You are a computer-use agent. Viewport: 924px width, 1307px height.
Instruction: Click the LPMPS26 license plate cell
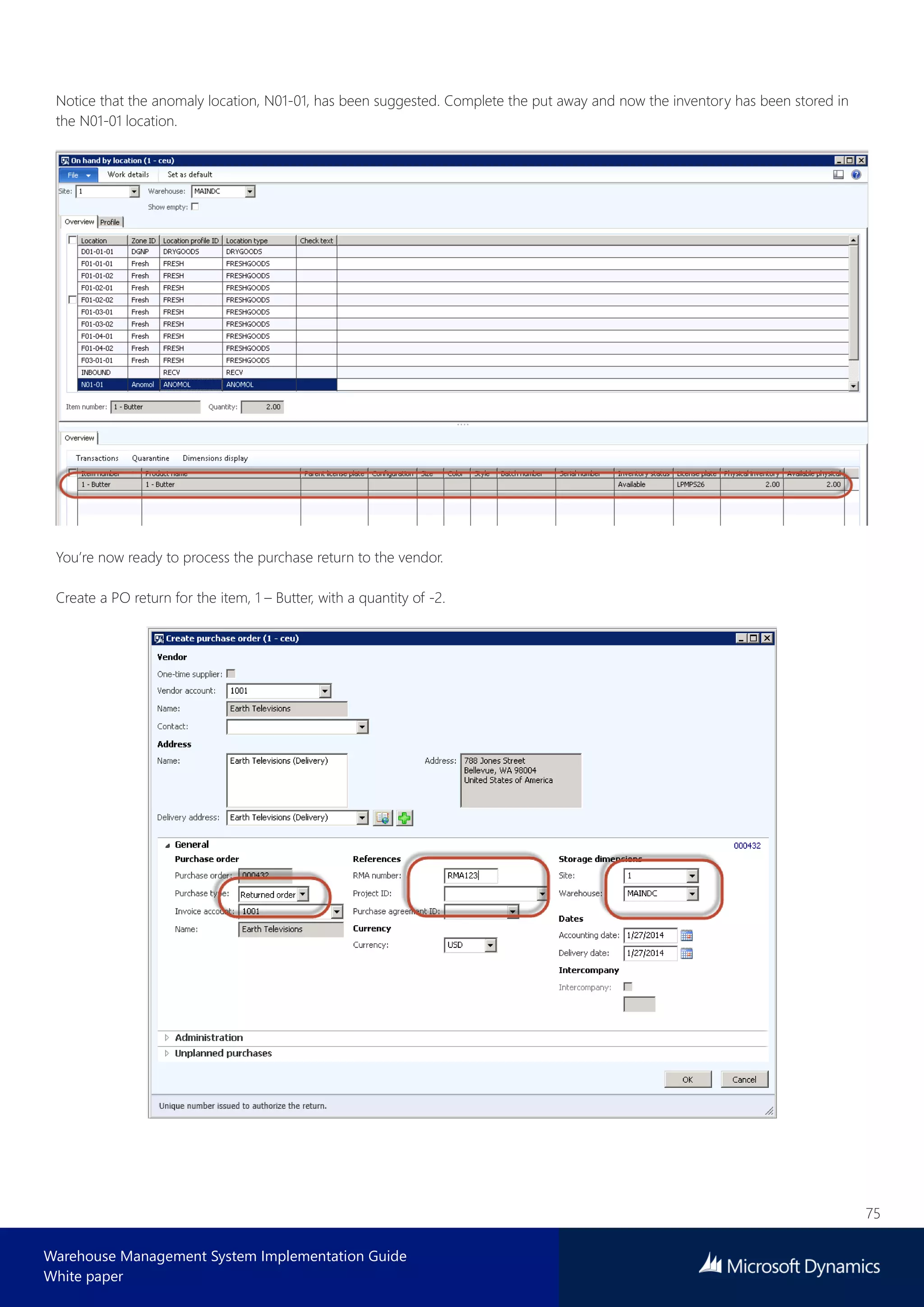(697, 485)
